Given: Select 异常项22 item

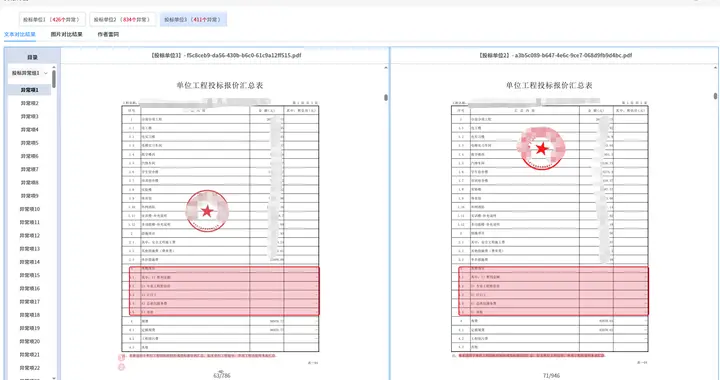Looking at the screenshot, I should click(29, 368).
